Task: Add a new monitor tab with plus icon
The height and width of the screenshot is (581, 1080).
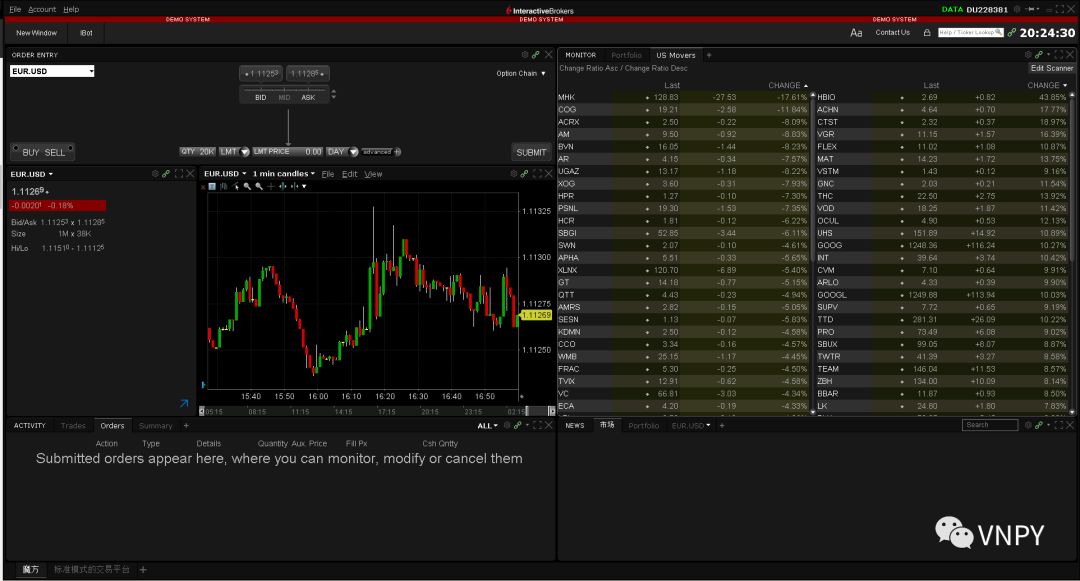Action: point(709,55)
